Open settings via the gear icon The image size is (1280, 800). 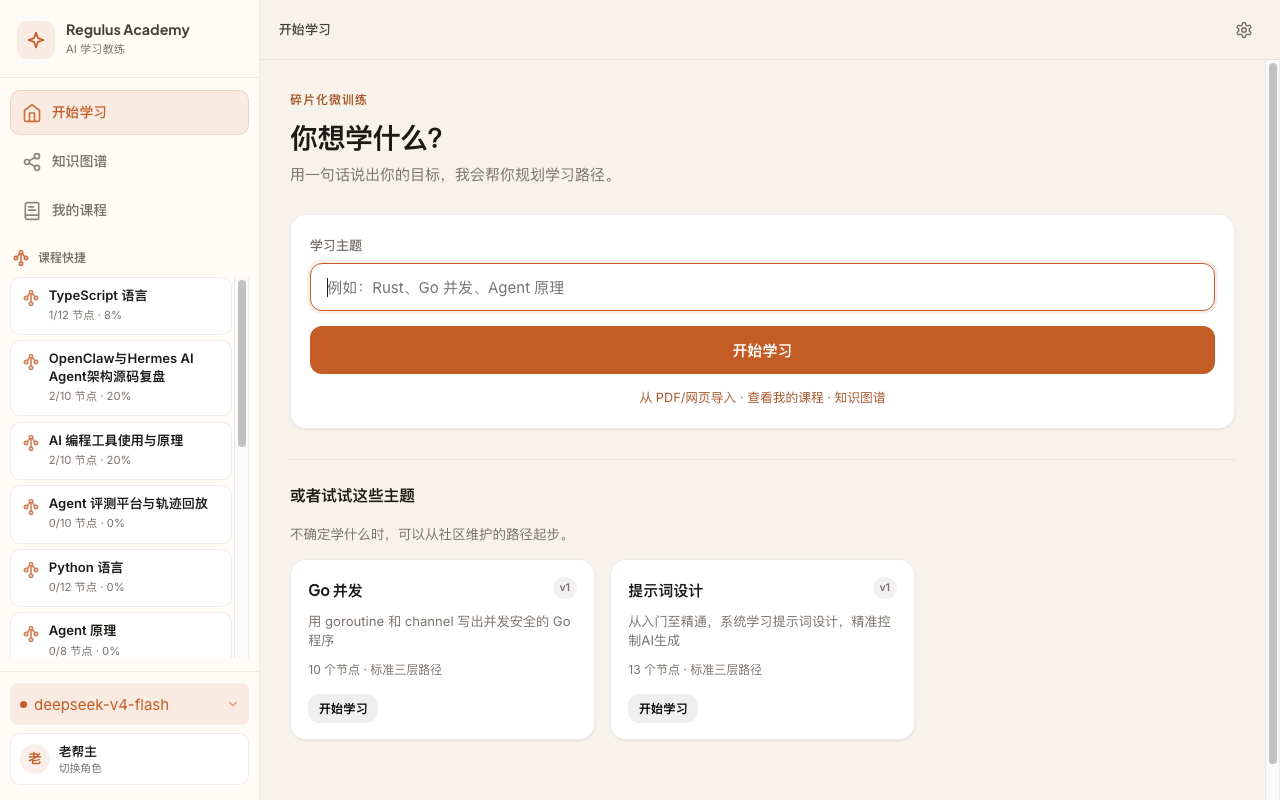(x=1244, y=30)
